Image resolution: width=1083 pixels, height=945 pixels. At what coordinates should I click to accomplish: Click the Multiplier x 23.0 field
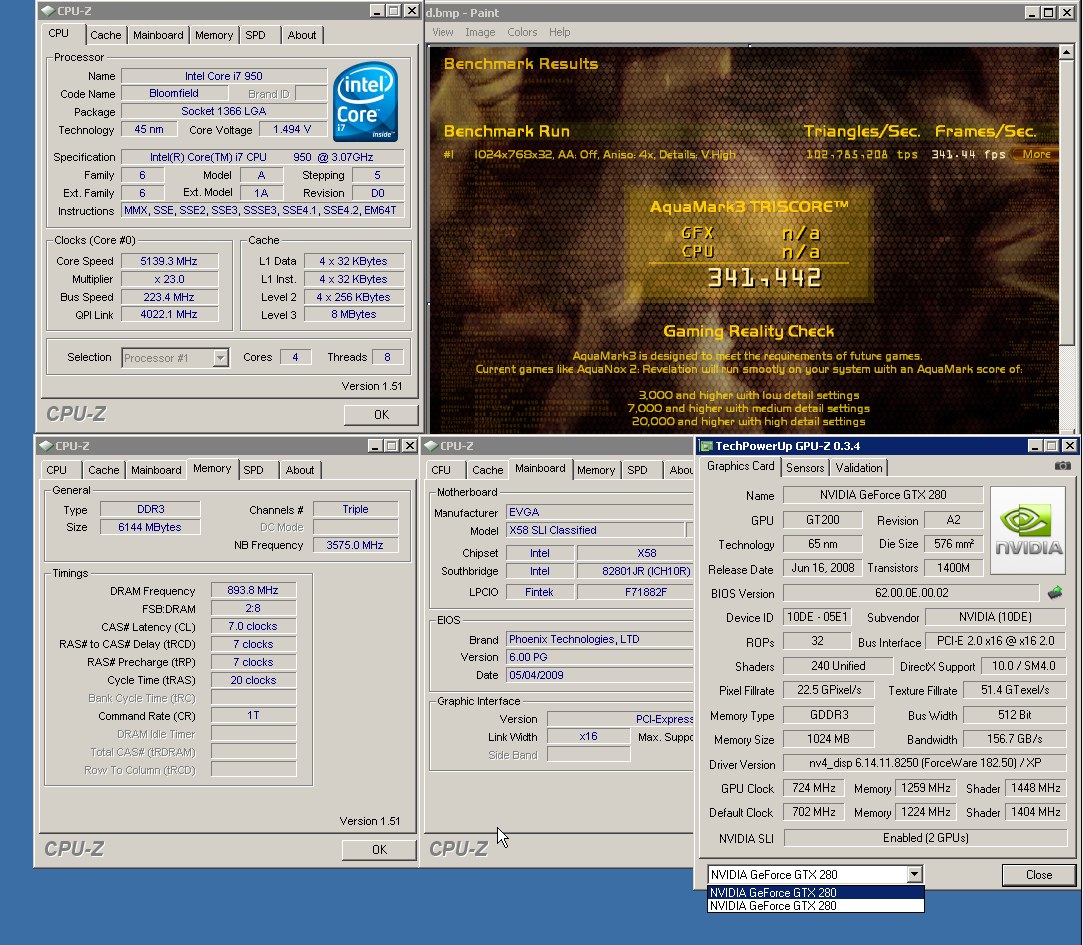tap(169, 279)
